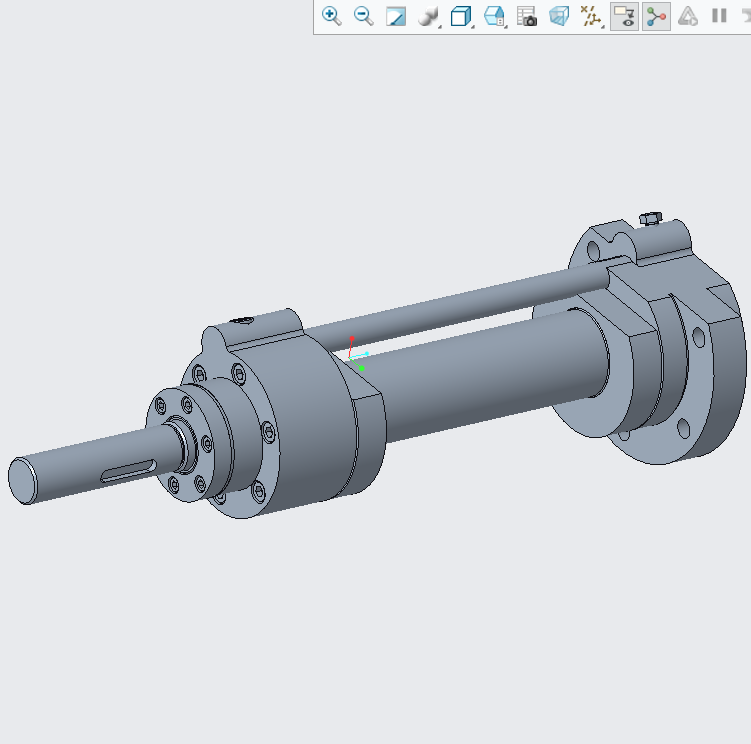
Task: Open datum display filters dropdown
Action: click(x=592, y=16)
